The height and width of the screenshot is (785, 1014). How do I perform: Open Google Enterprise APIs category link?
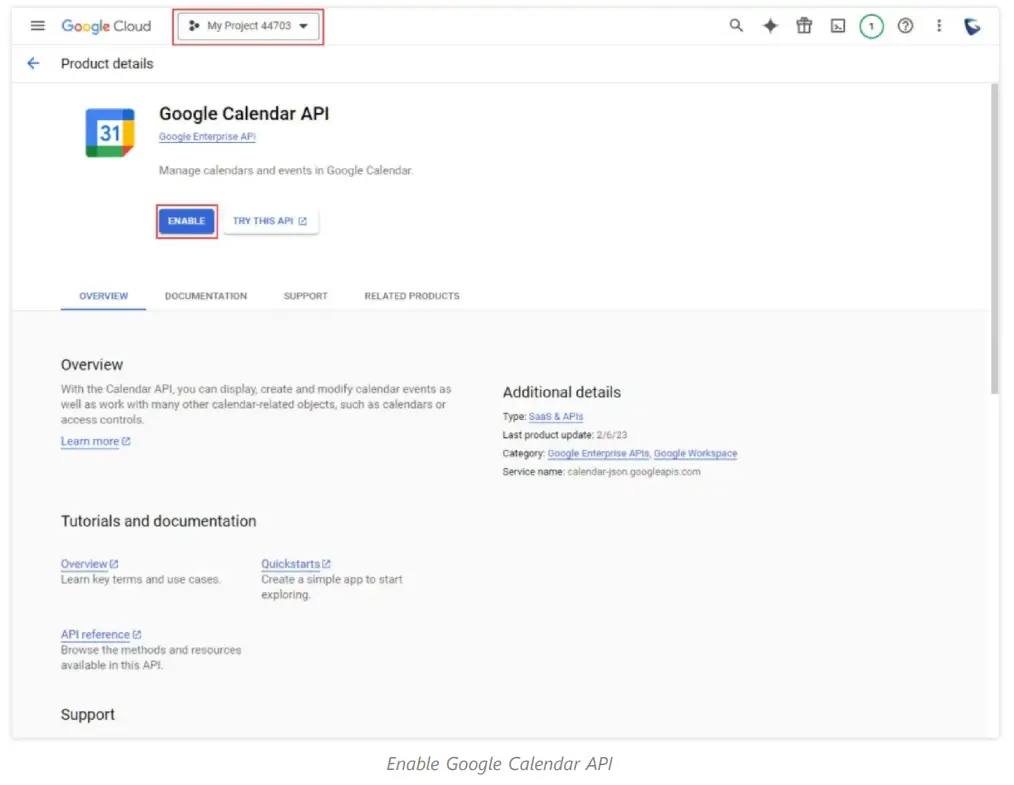click(x=598, y=453)
